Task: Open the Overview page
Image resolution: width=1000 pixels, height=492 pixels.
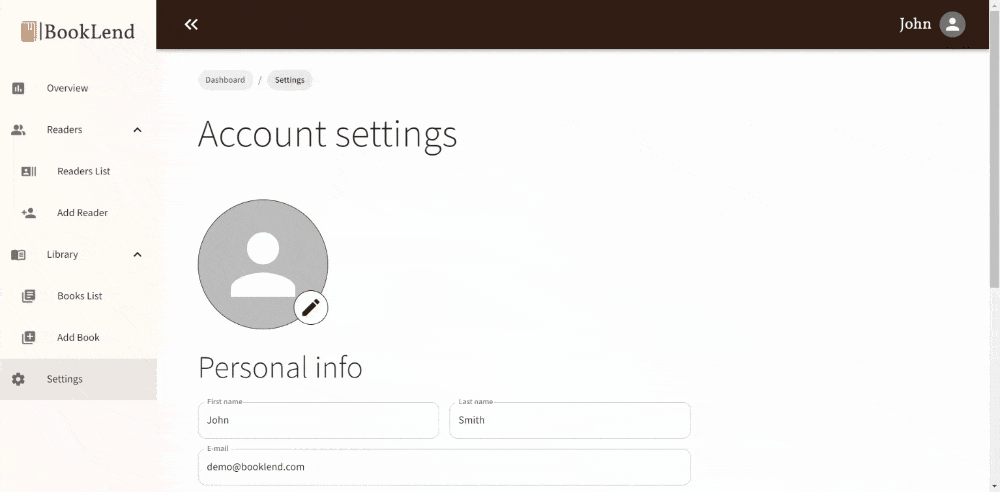Action: tap(78, 88)
